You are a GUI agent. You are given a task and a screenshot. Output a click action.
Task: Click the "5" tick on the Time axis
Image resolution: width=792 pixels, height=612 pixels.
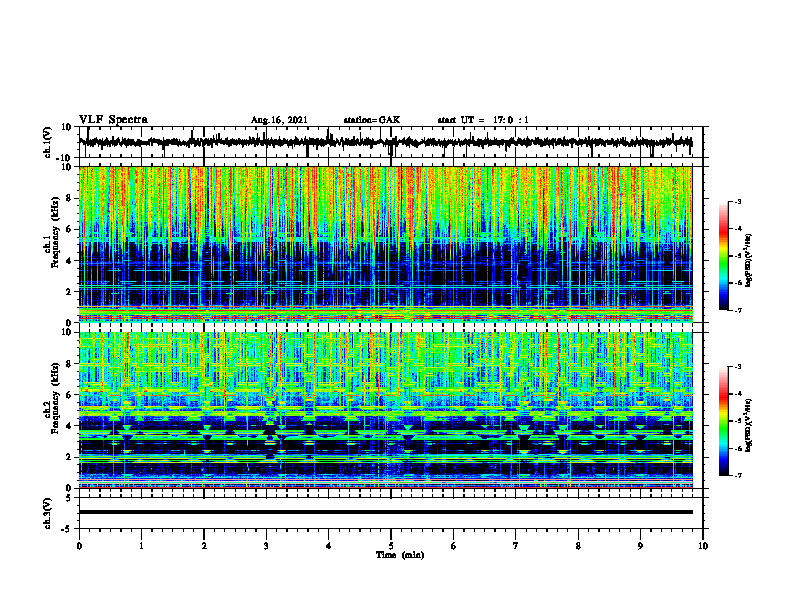coord(391,546)
